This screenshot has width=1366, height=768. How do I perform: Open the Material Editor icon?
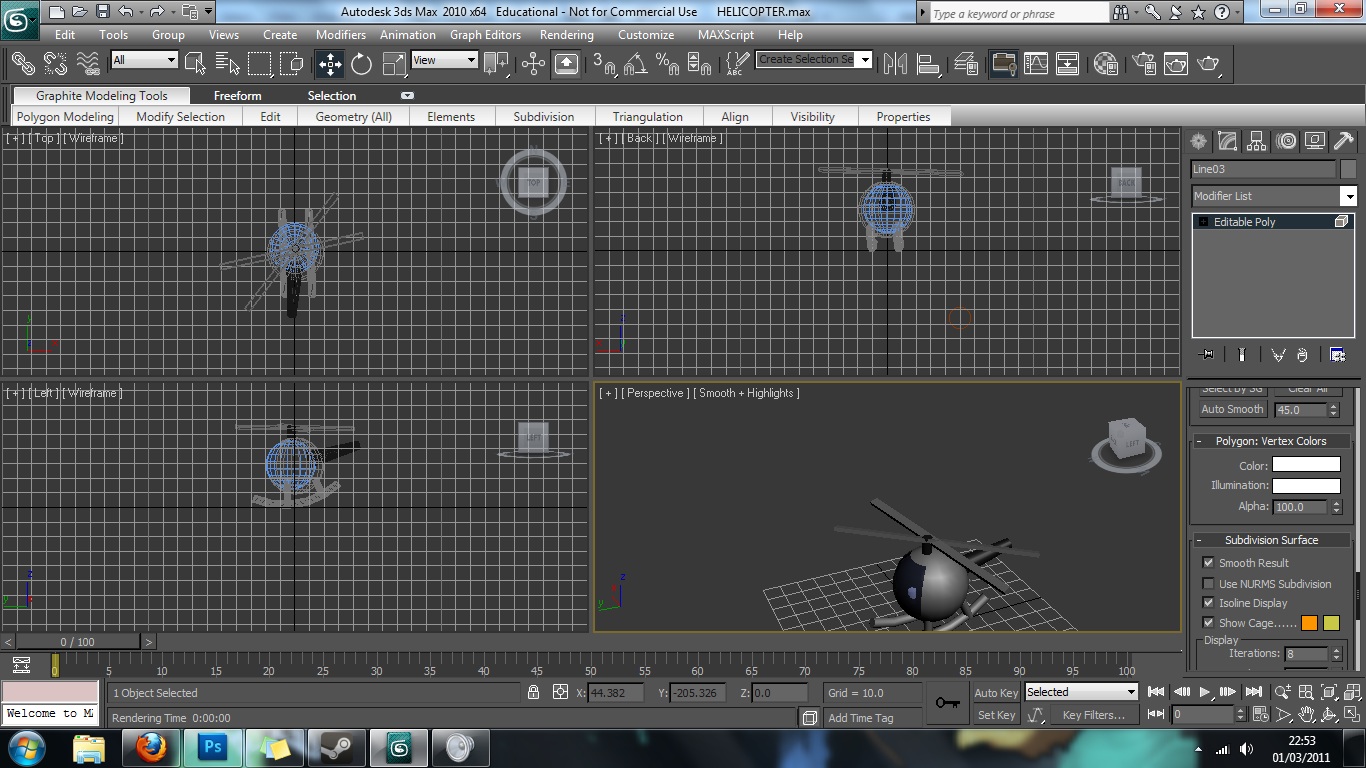[1105, 64]
